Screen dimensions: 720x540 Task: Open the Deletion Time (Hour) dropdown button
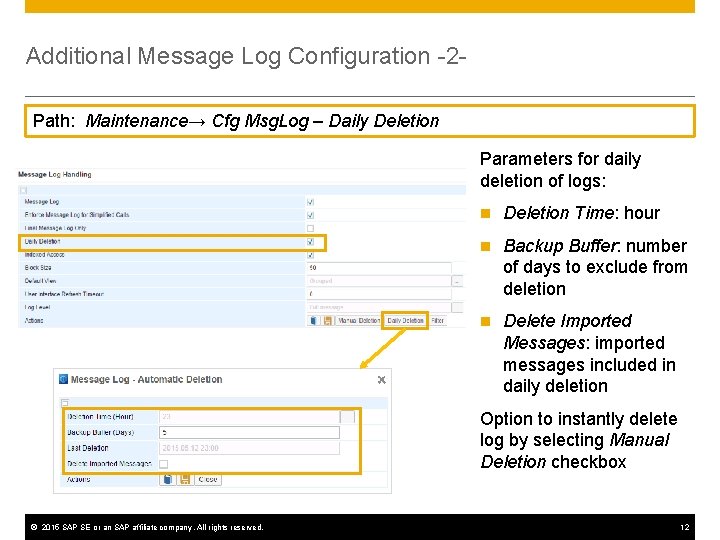point(347,416)
